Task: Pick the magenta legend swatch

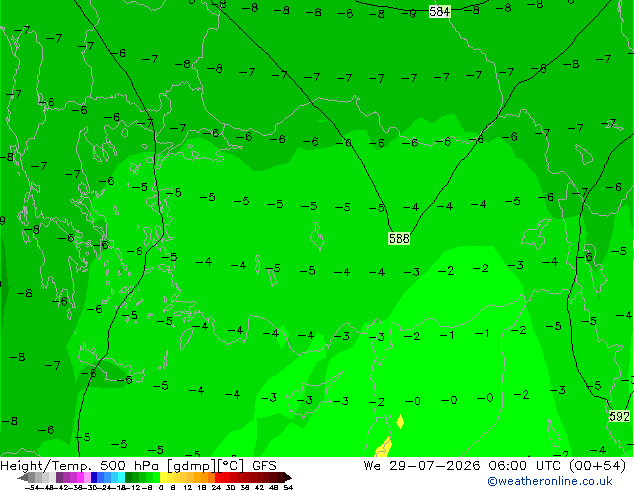Action: pyautogui.click(x=80, y=477)
